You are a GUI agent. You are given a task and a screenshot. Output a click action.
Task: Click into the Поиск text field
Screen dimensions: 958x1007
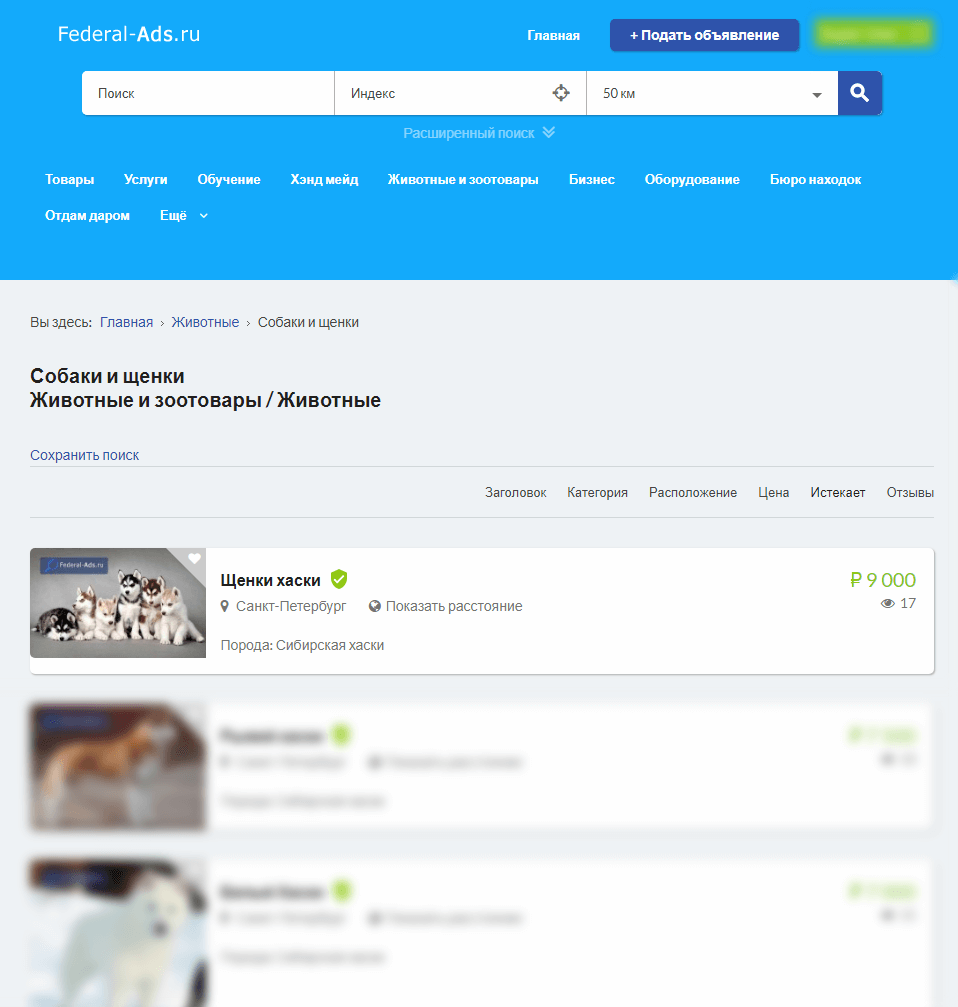(x=208, y=93)
